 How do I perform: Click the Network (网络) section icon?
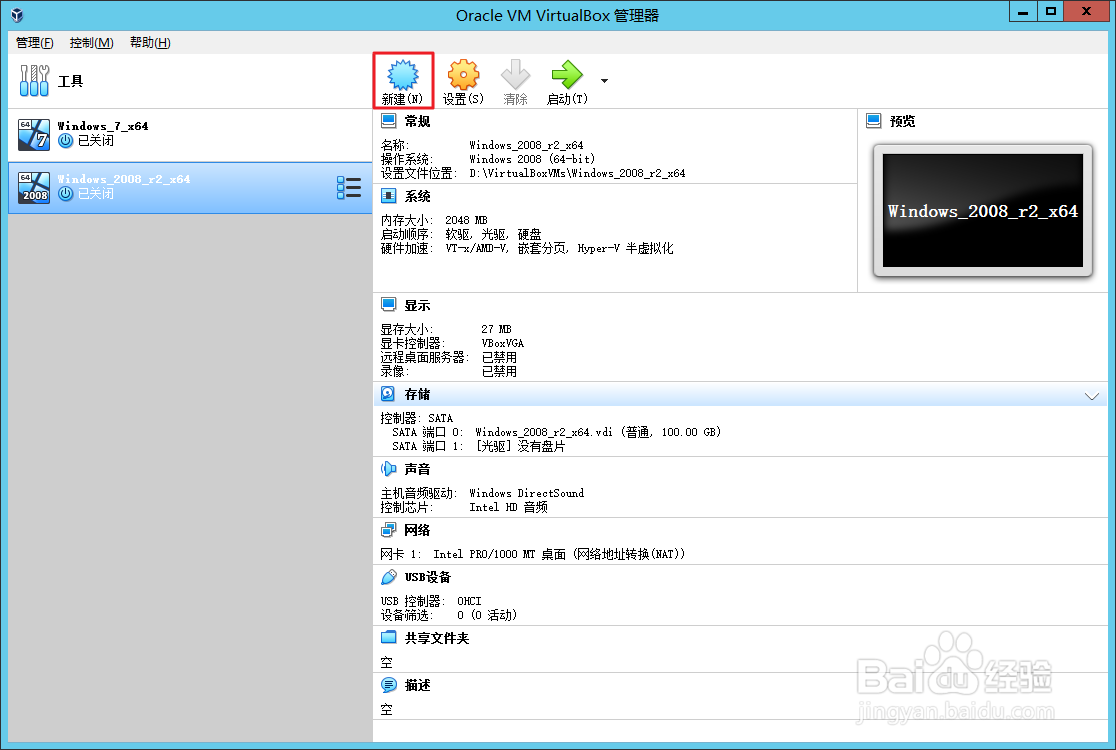click(x=389, y=530)
